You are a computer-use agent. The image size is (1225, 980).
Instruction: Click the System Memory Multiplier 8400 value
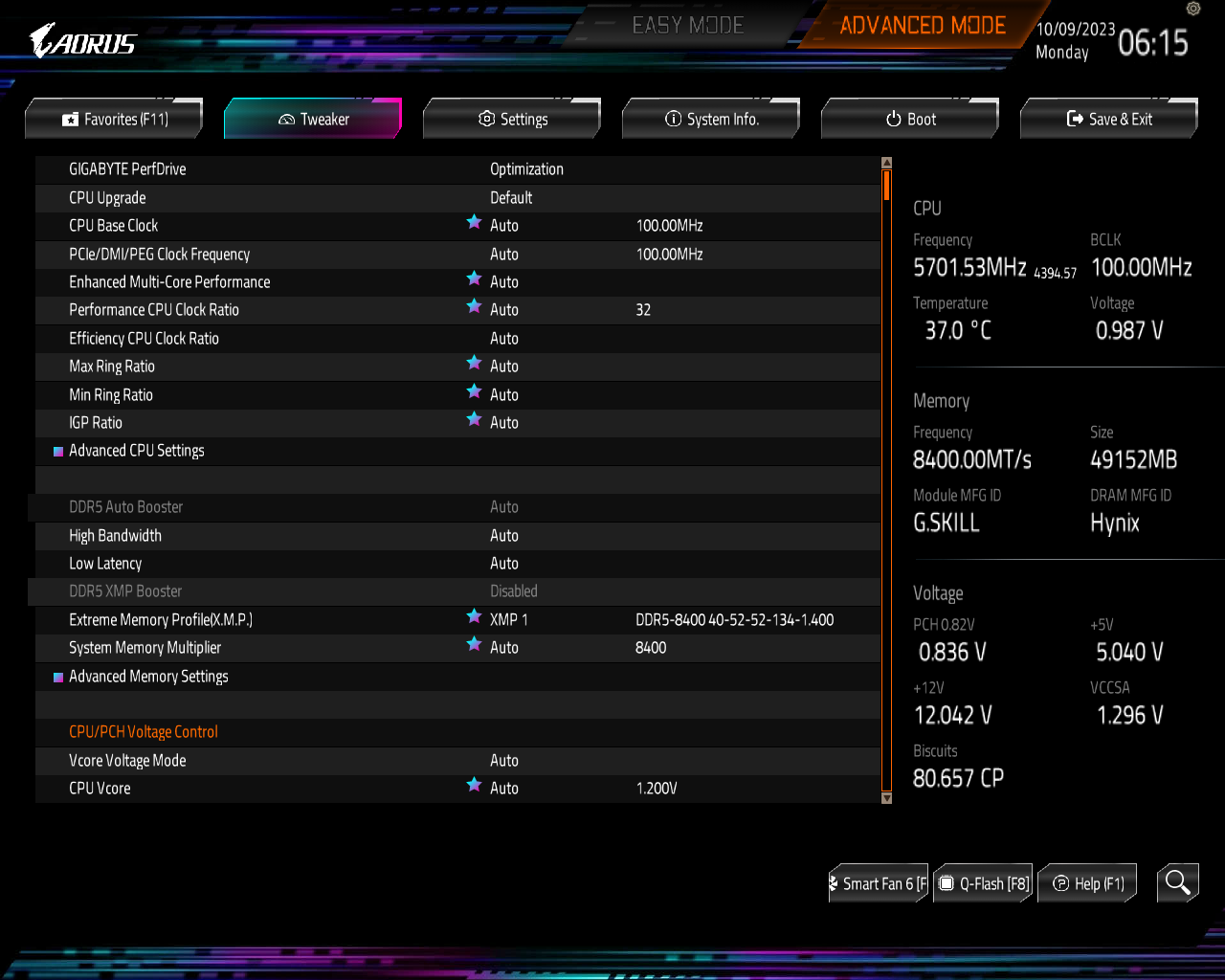pos(651,648)
